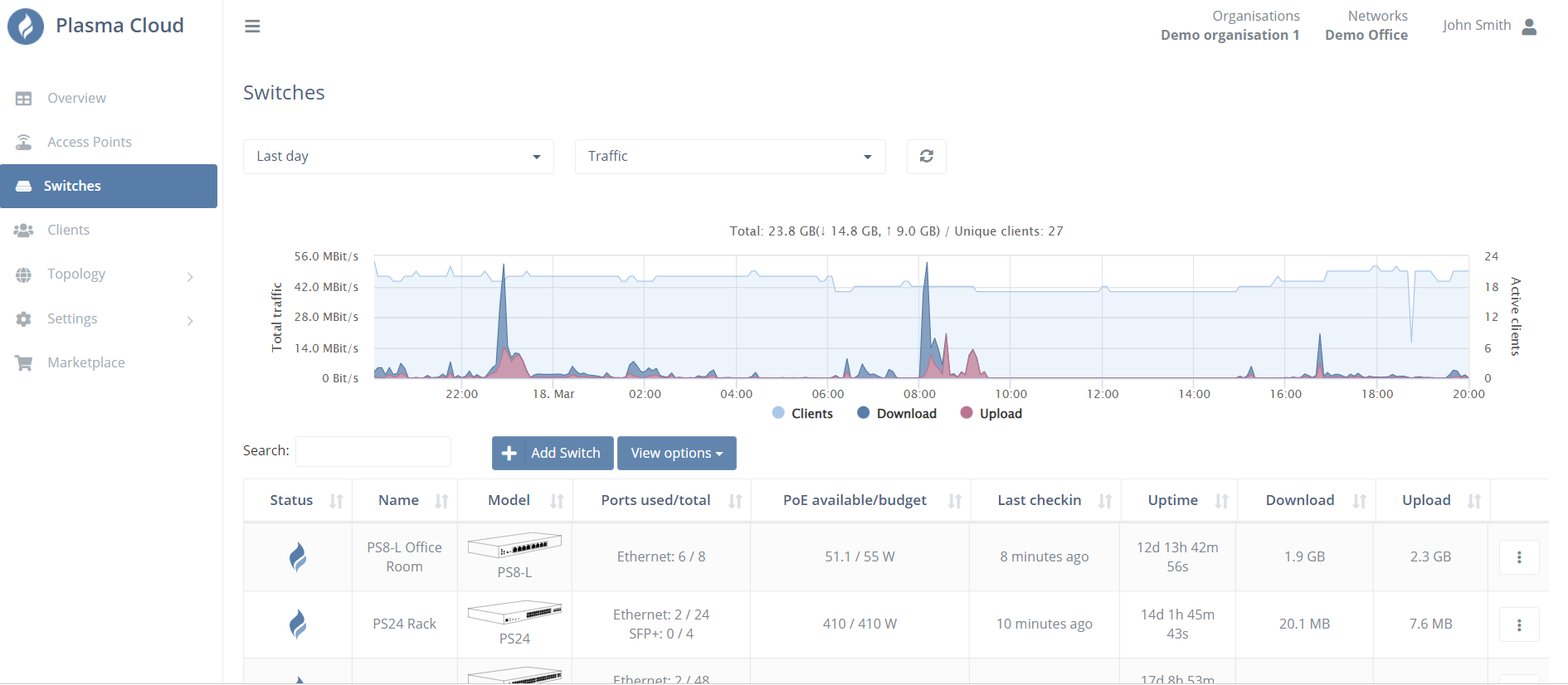Click the PS8-L model thumbnail image
1568x685 pixels.
click(514, 546)
